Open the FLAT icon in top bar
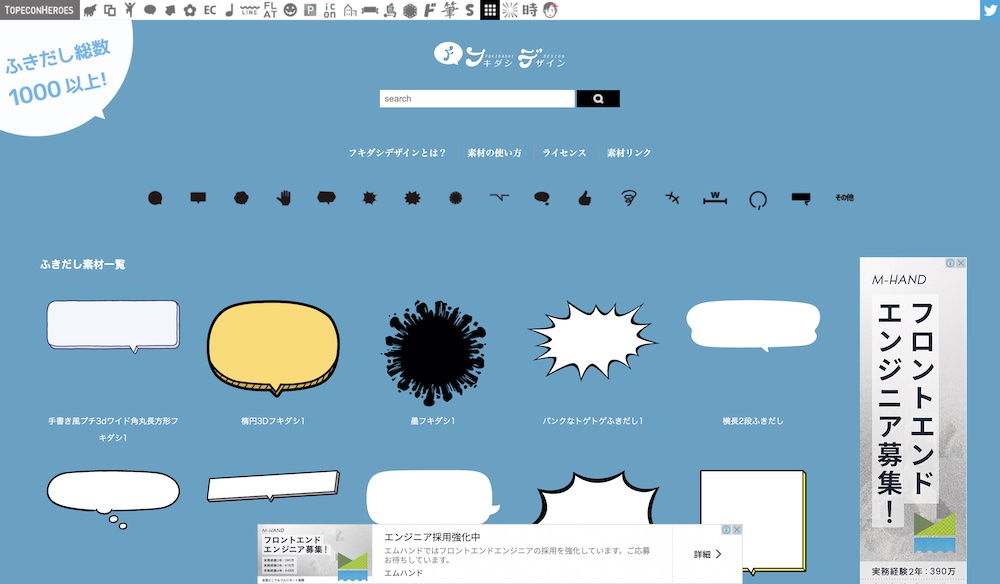The height and width of the screenshot is (584, 1000). click(x=270, y=10)
